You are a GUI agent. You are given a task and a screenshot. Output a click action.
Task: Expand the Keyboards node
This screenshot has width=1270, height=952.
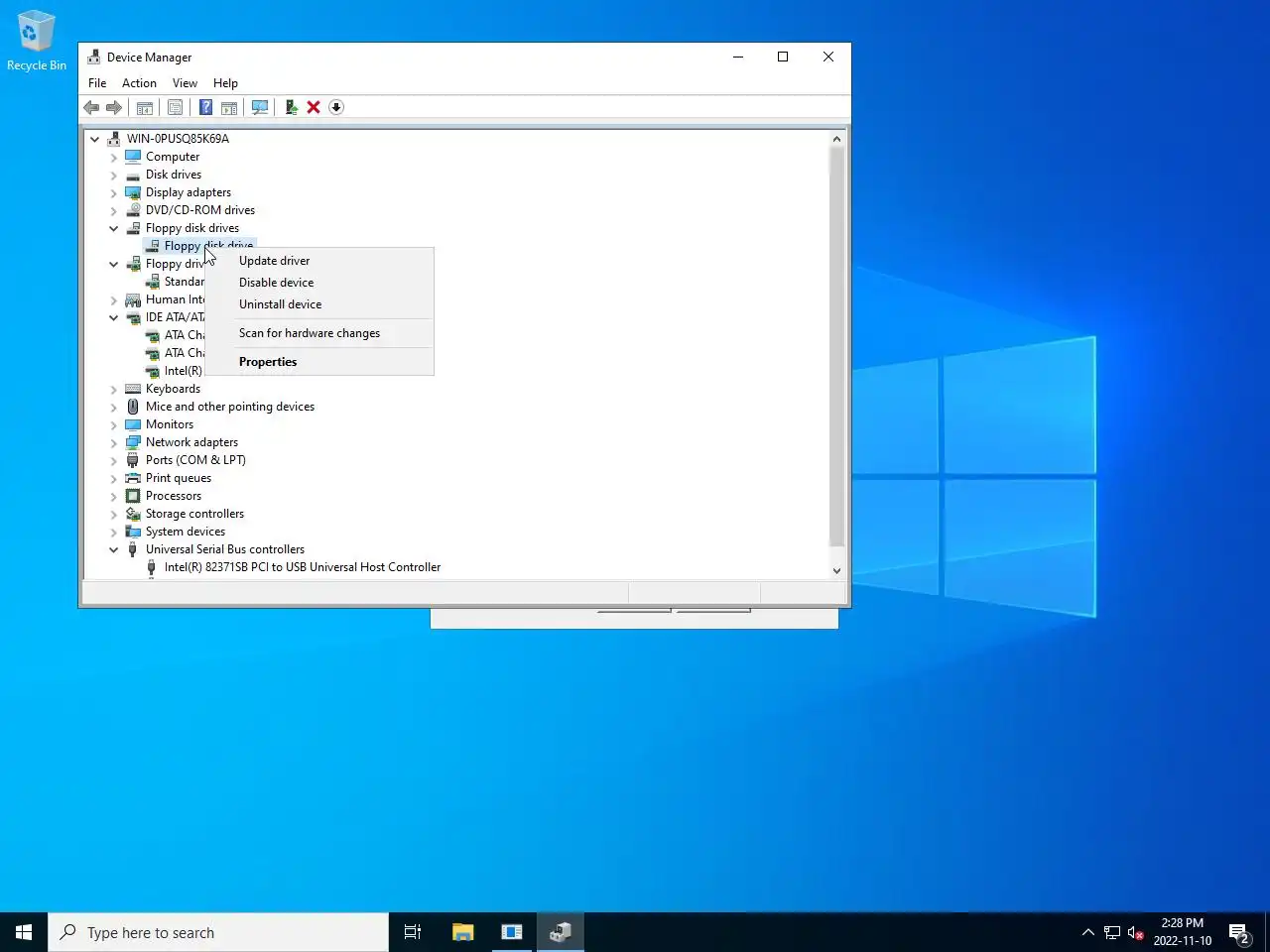tap(114, 389)
